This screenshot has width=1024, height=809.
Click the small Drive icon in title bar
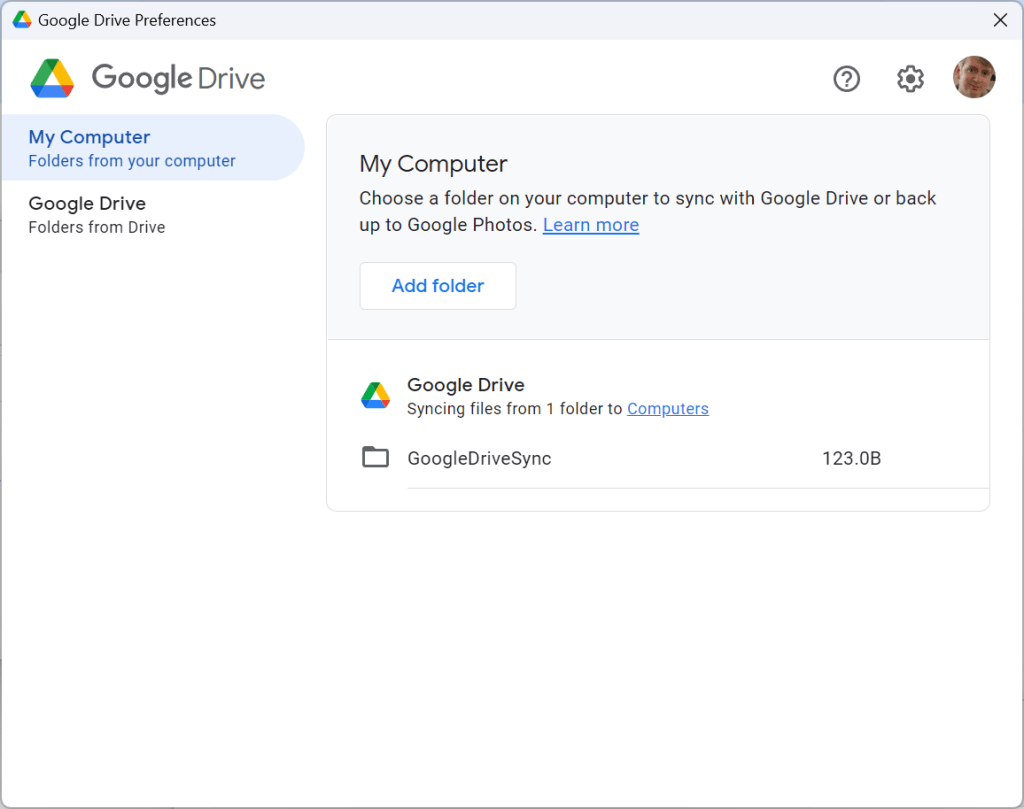click(21, 20)
